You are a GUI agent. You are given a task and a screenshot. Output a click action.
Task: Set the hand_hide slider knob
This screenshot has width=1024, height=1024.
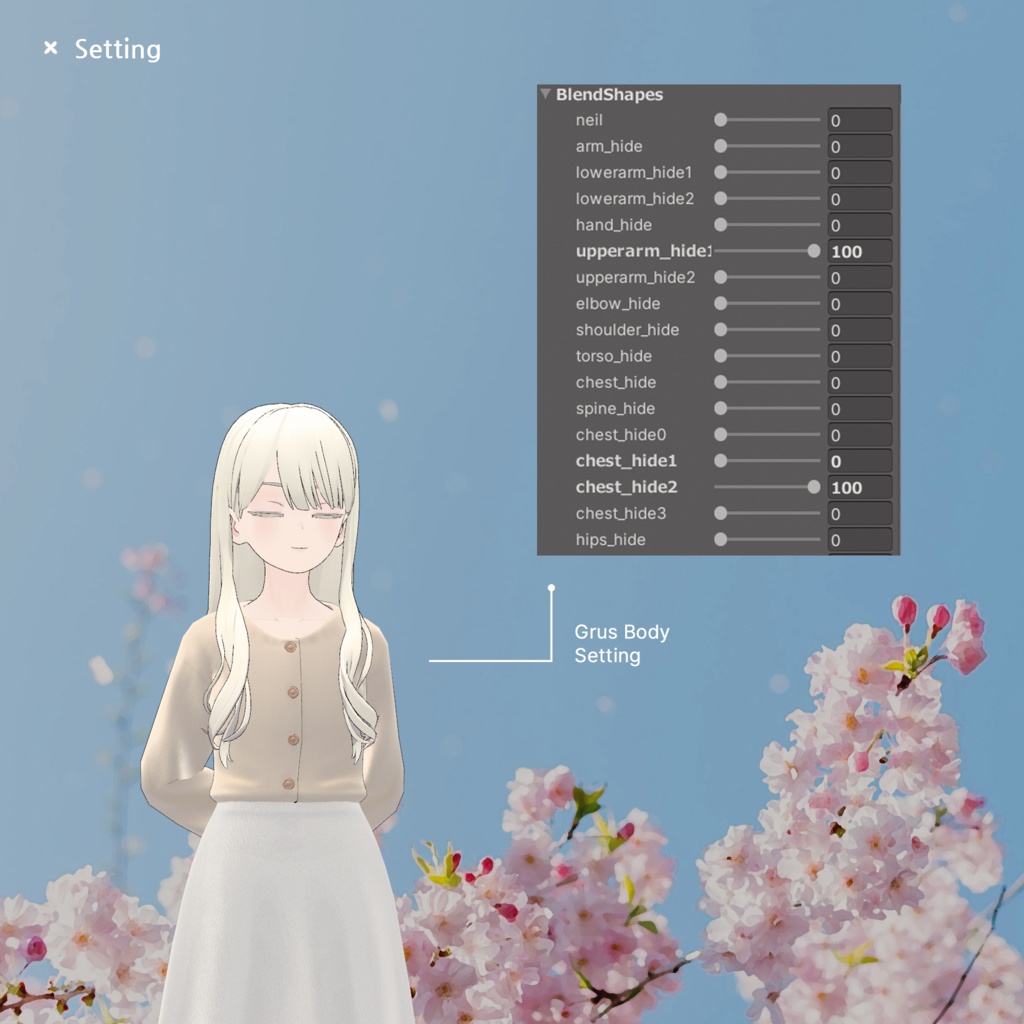click(720, 224)
